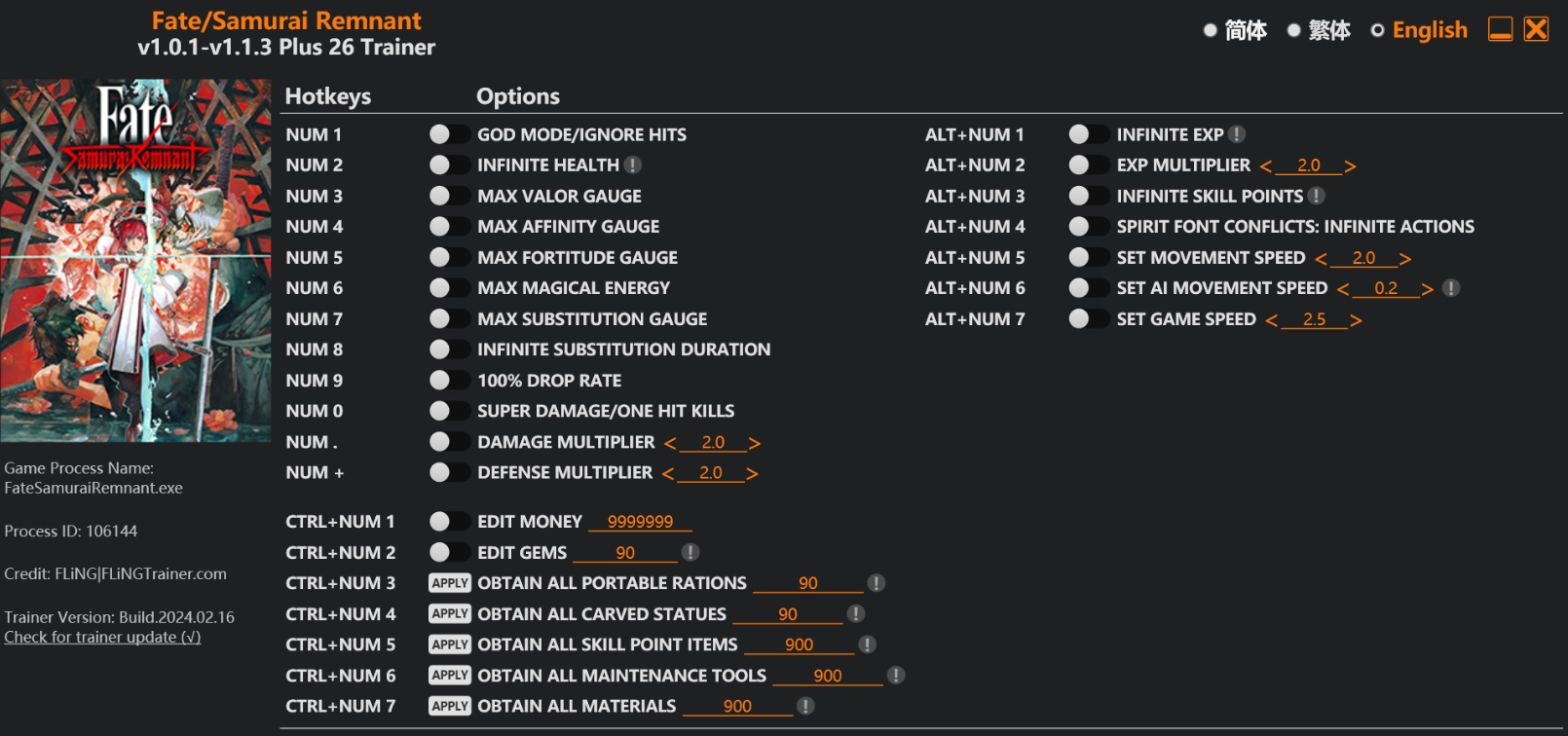The height and width of the screenshot is (736, 1568).
Task: Decrease AI Movement Speed with left arrow
Action: pyautogui.click(x=1343, y=290)
